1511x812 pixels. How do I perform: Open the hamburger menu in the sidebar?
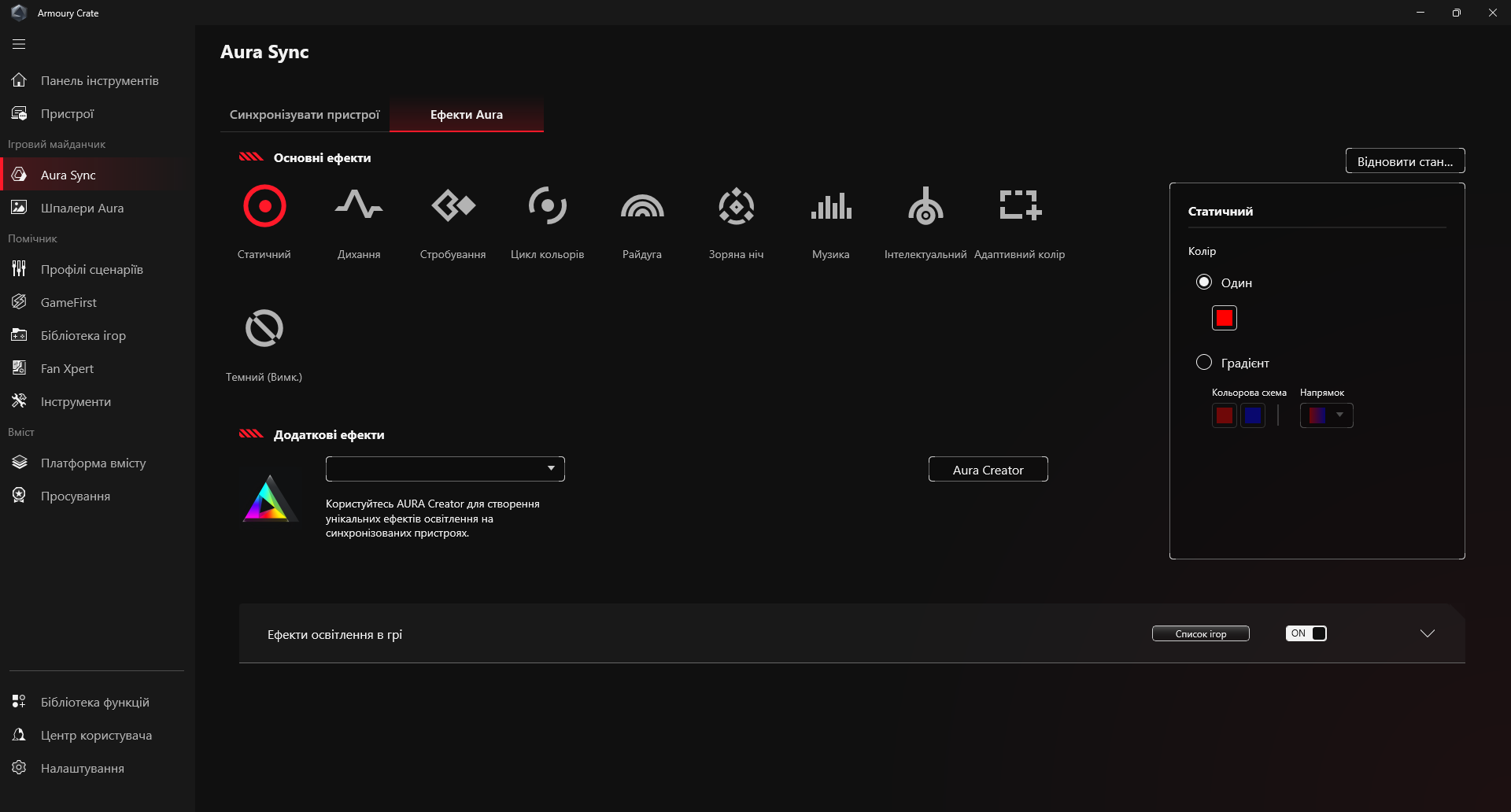click(19, 44)
